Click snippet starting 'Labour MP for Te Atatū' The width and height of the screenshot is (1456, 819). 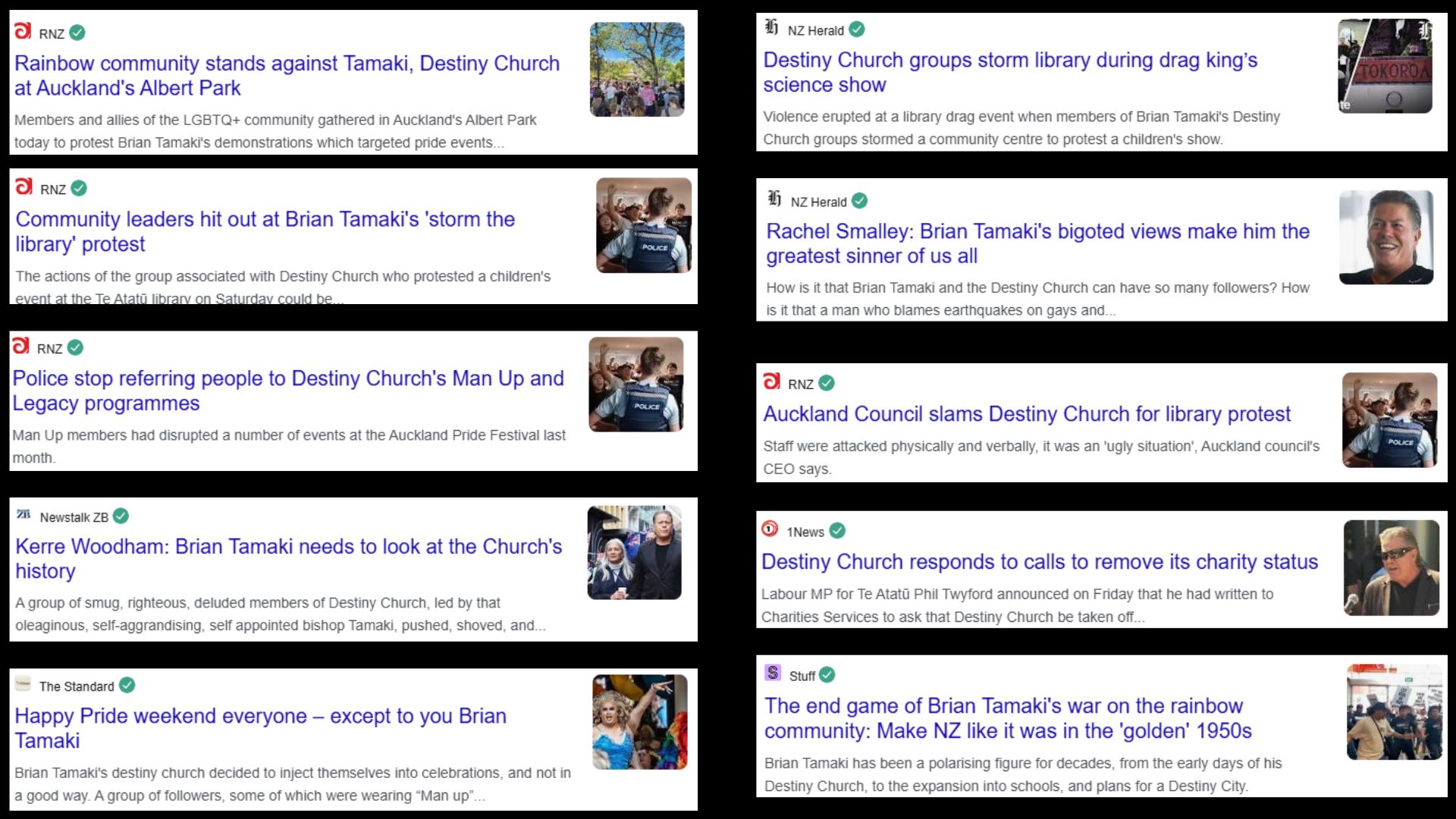pyautogui.click(x=1018, y=605)
